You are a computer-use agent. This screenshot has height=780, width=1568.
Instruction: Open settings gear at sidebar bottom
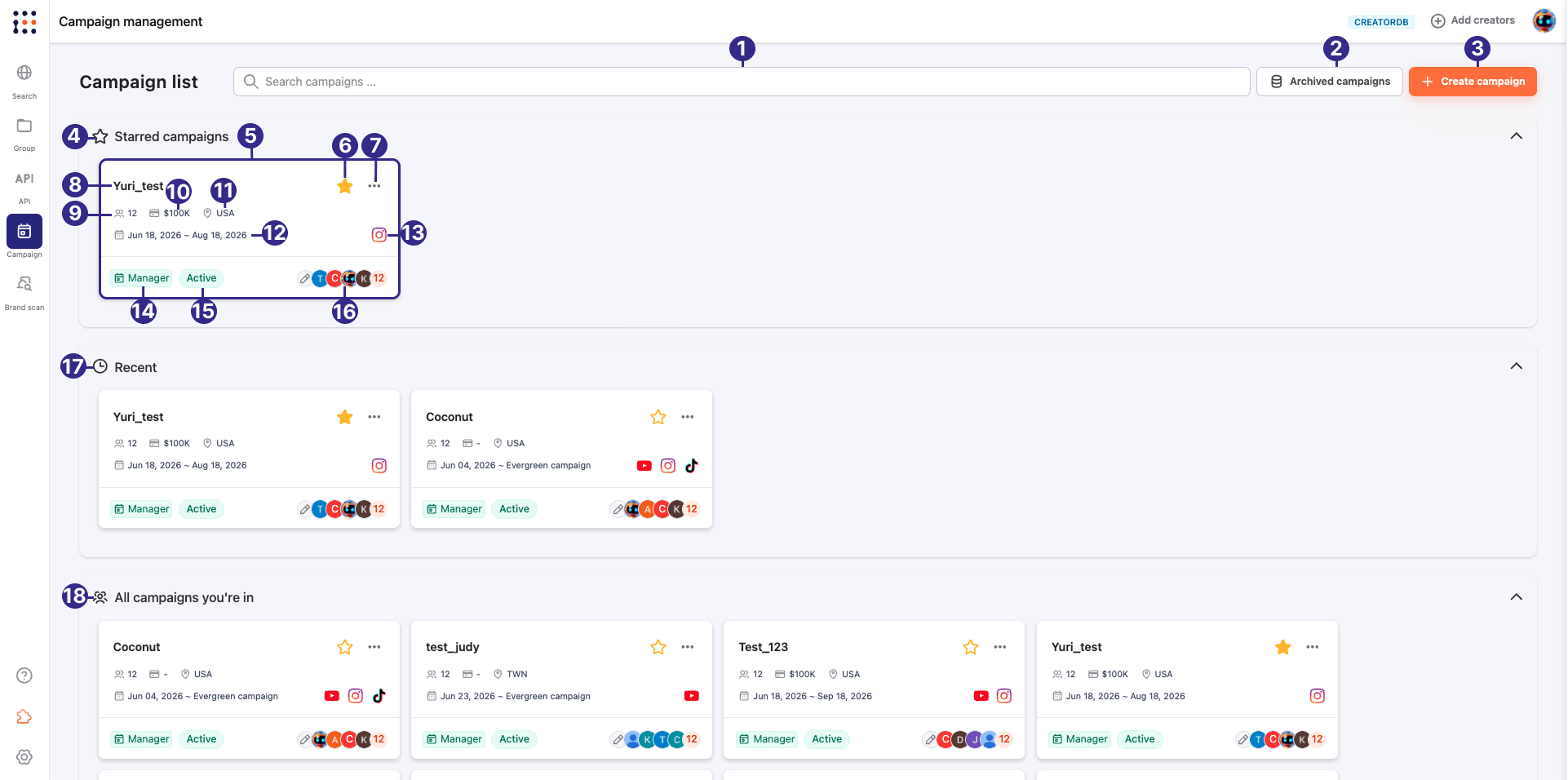coord(24,757)
